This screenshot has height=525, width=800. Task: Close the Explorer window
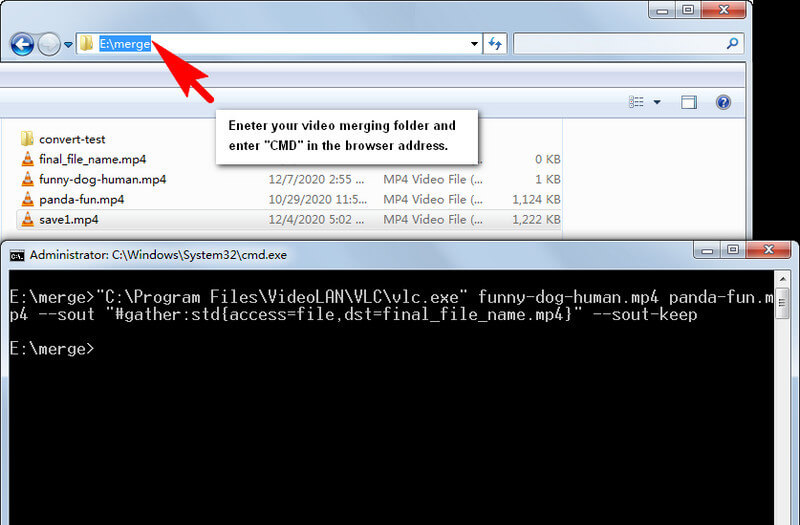(x=723, y=10)
